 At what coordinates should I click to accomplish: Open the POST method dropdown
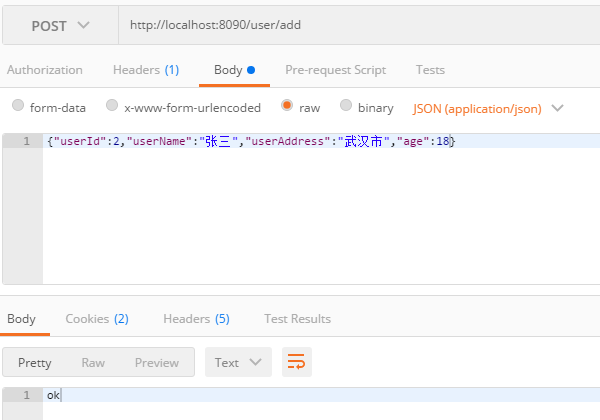click(x=60, y=26)
